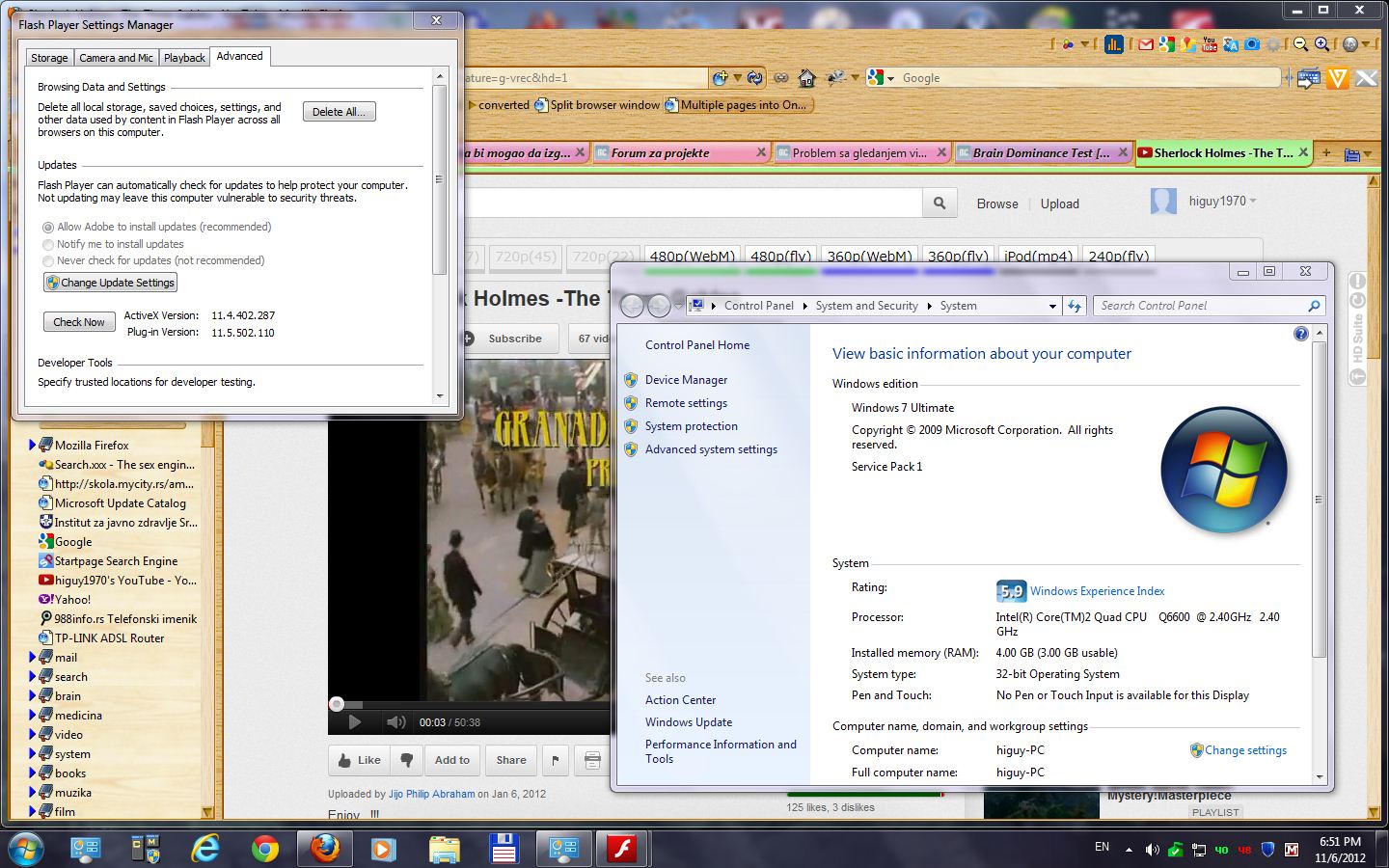The image size is (1389, 868).
Task: Expand the medicina bookmark folder
Action: [32, 716]
